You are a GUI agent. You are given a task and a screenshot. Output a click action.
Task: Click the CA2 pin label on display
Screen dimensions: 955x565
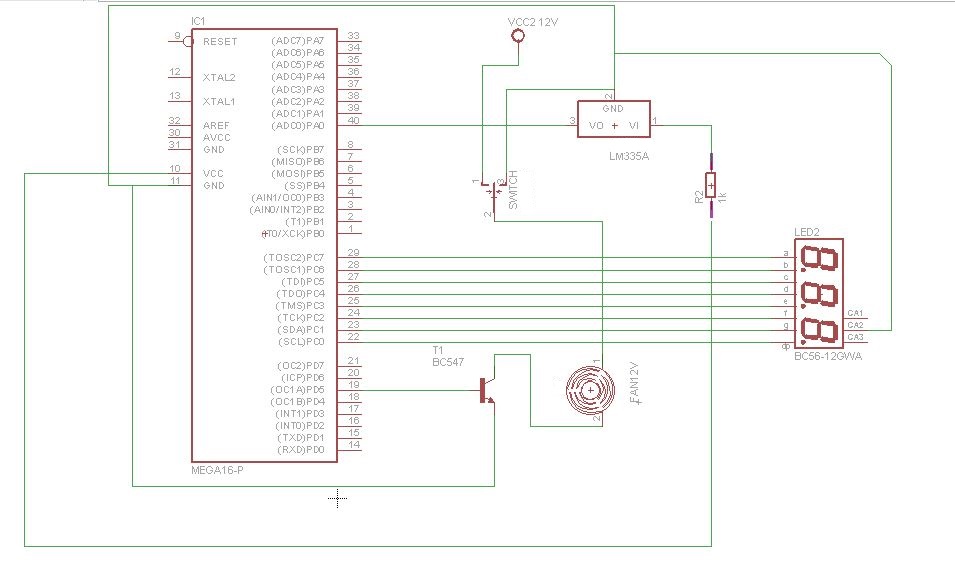click(x=855, y=325)
